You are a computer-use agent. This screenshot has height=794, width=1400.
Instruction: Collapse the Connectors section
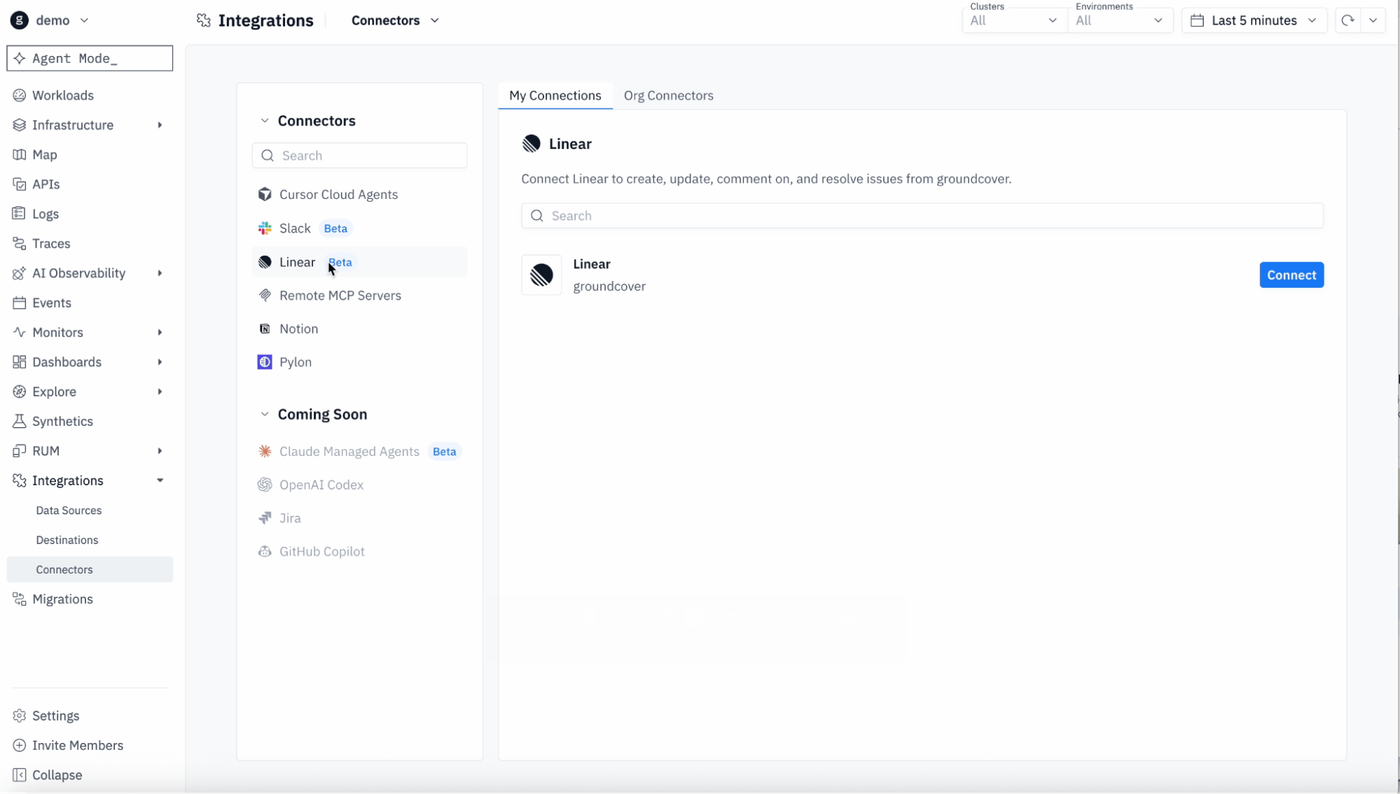tap(265, 121)
